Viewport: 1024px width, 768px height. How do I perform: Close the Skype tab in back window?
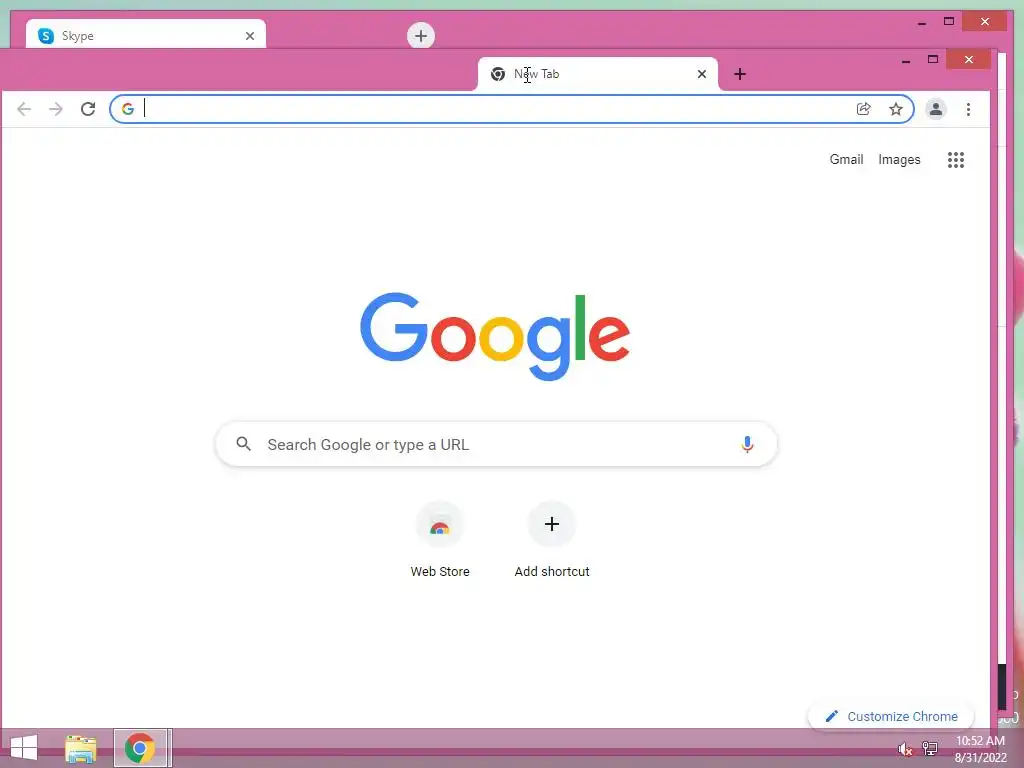250,36
